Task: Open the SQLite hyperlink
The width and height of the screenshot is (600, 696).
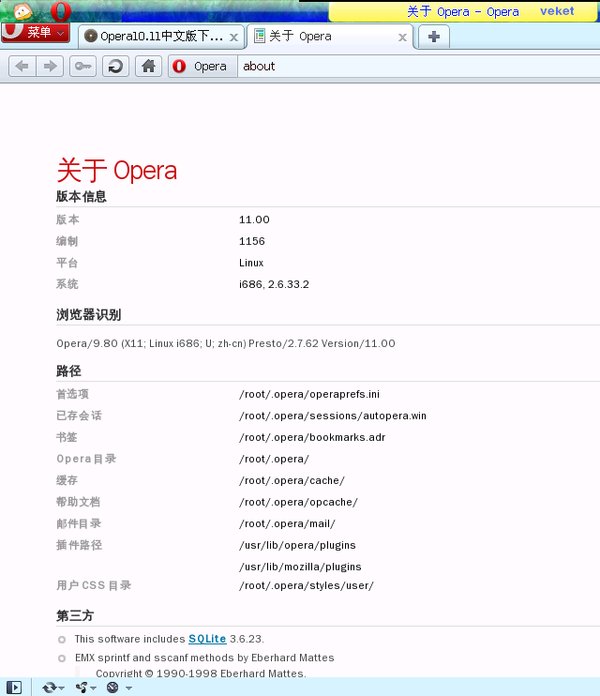Action: click(x=207, y=638)
